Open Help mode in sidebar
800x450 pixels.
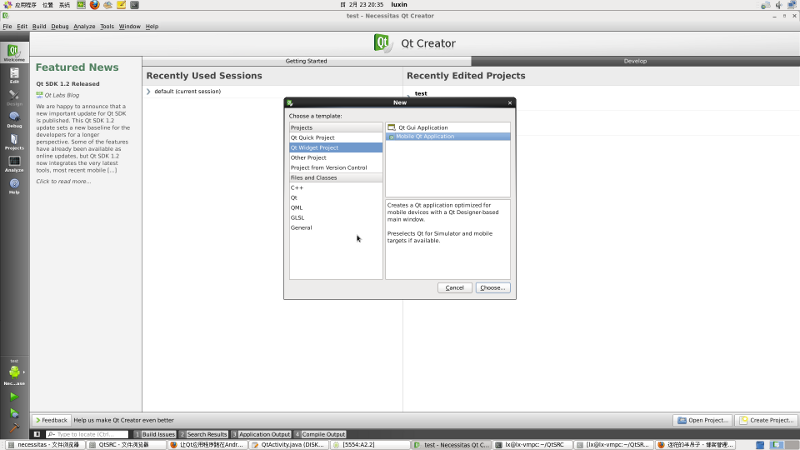(14, 186)
